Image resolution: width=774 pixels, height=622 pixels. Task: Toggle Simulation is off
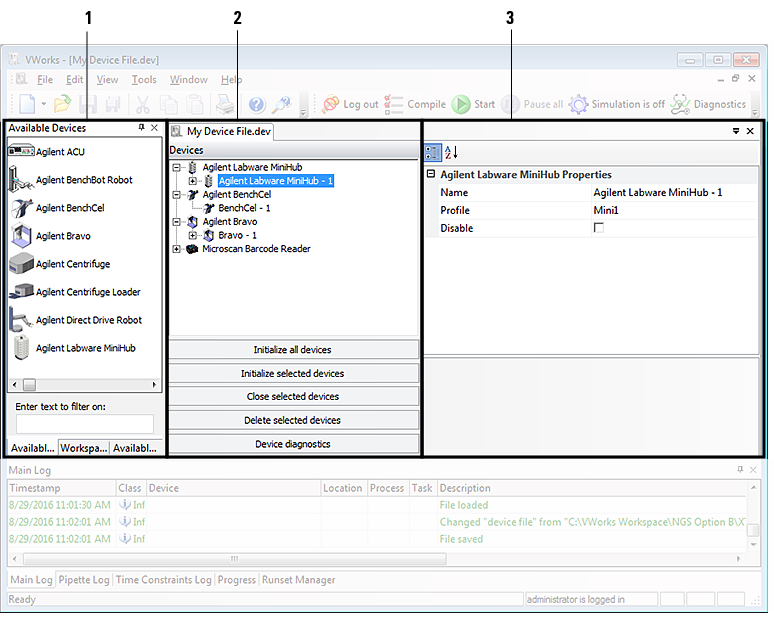[x=617, y=104]
